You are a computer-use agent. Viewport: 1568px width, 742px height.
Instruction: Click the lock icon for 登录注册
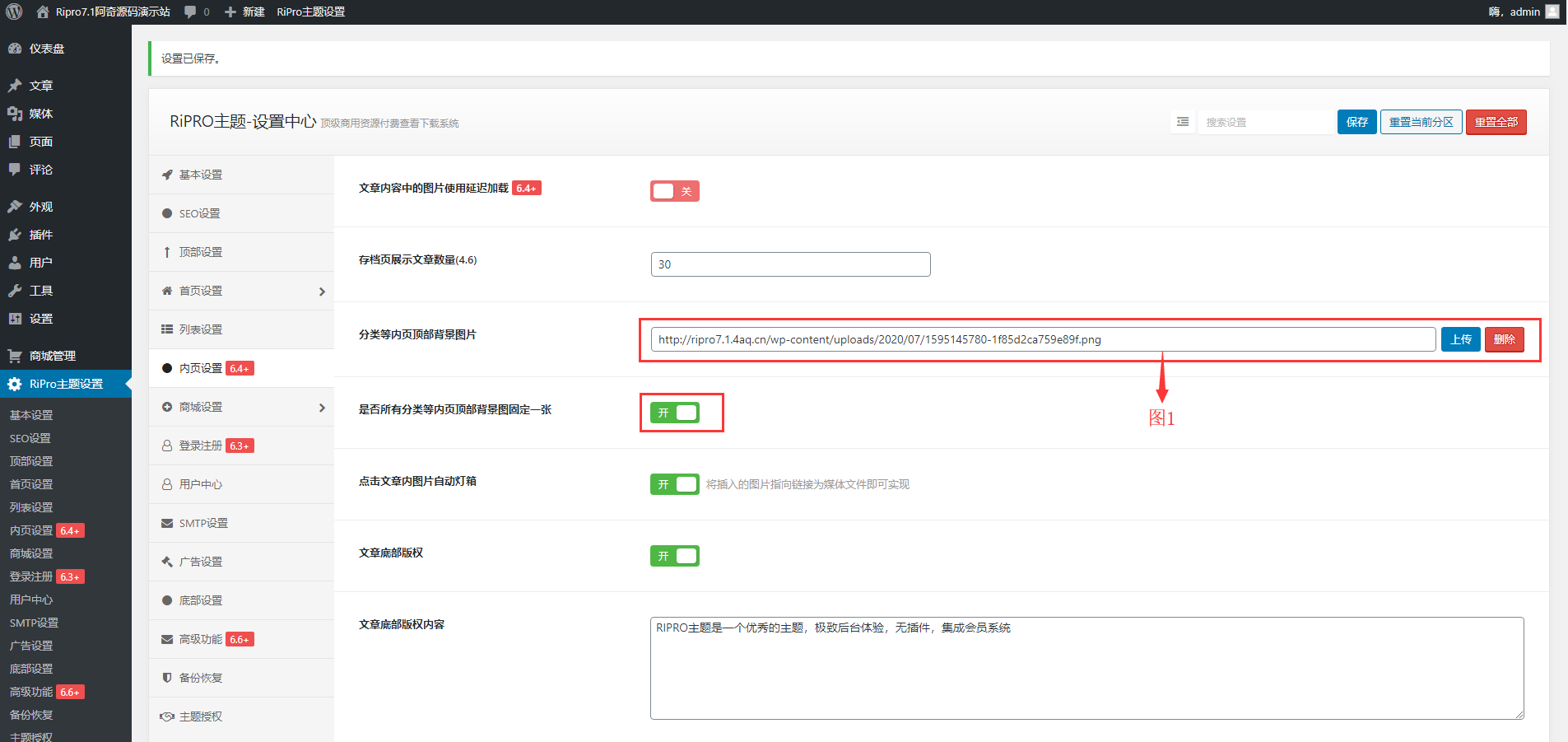click(x=167, y=446)
